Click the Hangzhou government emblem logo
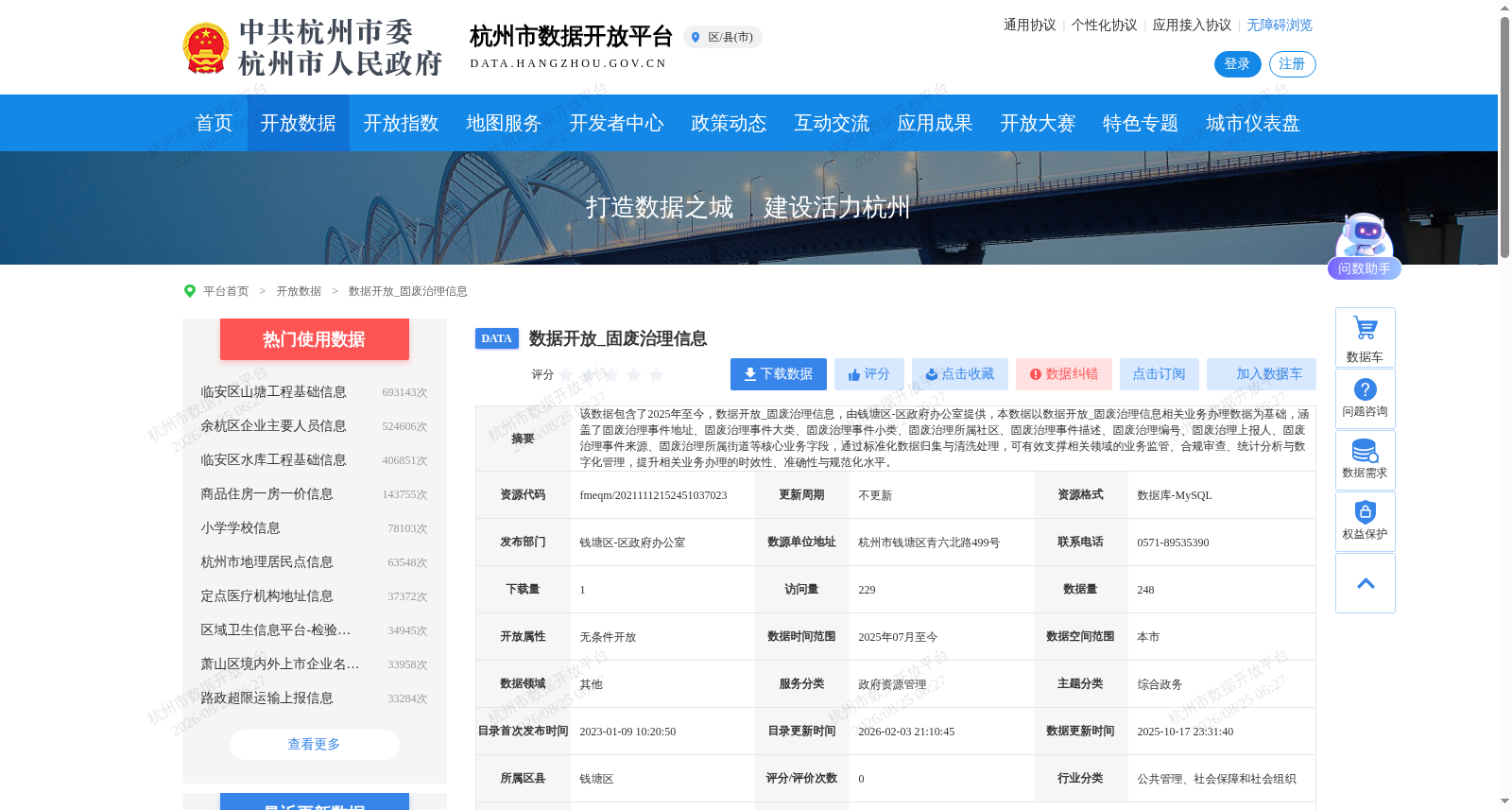1512x810 pixels. (205, 48)
